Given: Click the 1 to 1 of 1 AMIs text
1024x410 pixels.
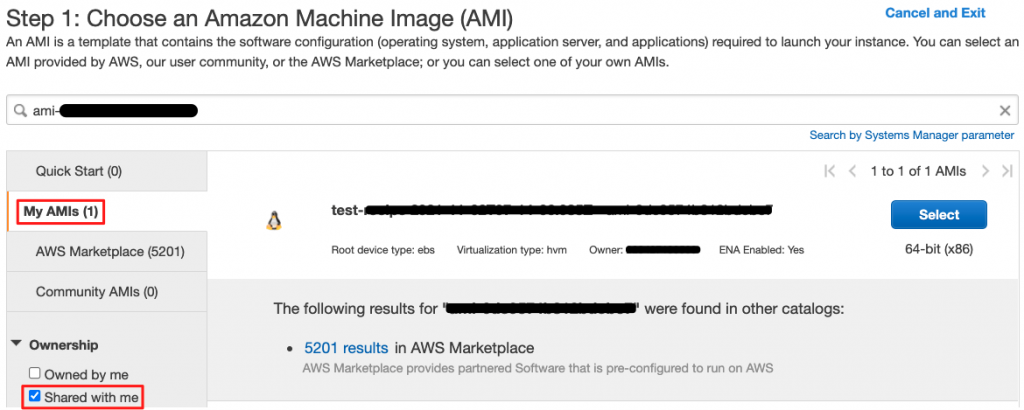Looking at the screenshot, I should pyautogui.click(x=918, y=171).
